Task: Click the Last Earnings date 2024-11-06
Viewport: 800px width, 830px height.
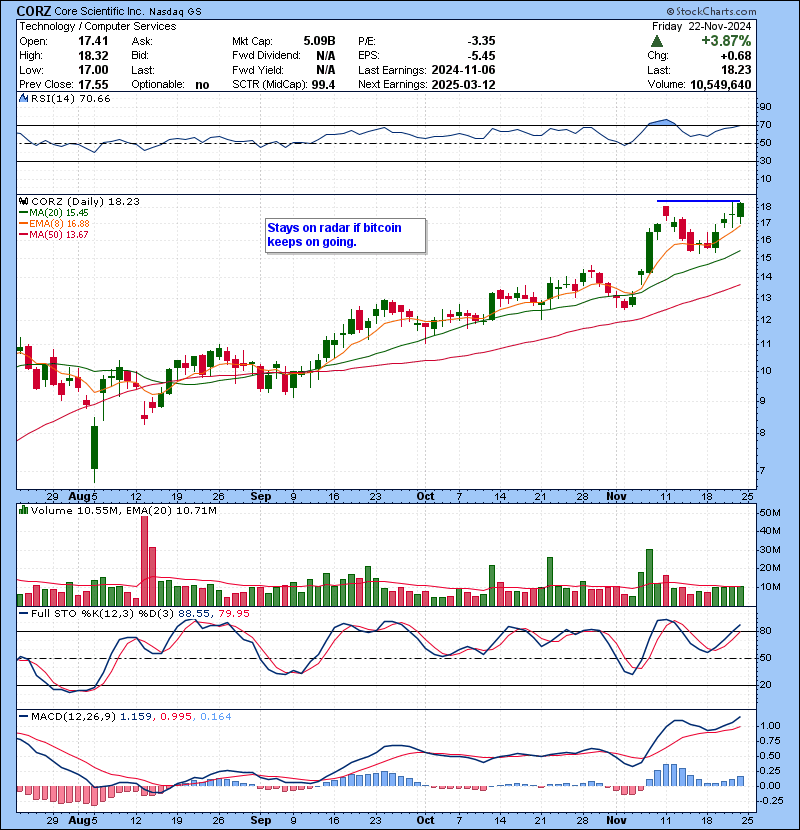Action: click(463, 70)
